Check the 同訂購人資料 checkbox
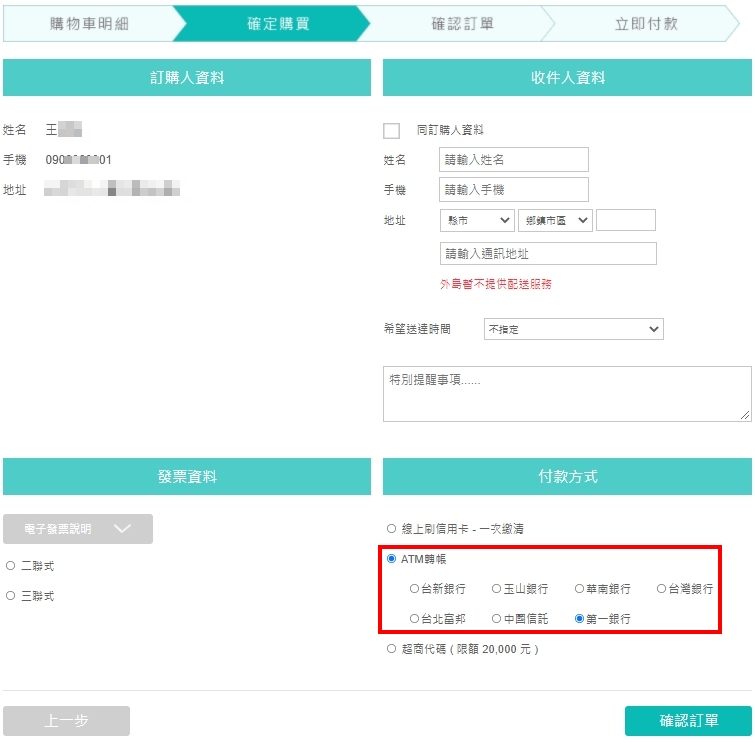This screenshot has width=755, height=742. point(391,130)
